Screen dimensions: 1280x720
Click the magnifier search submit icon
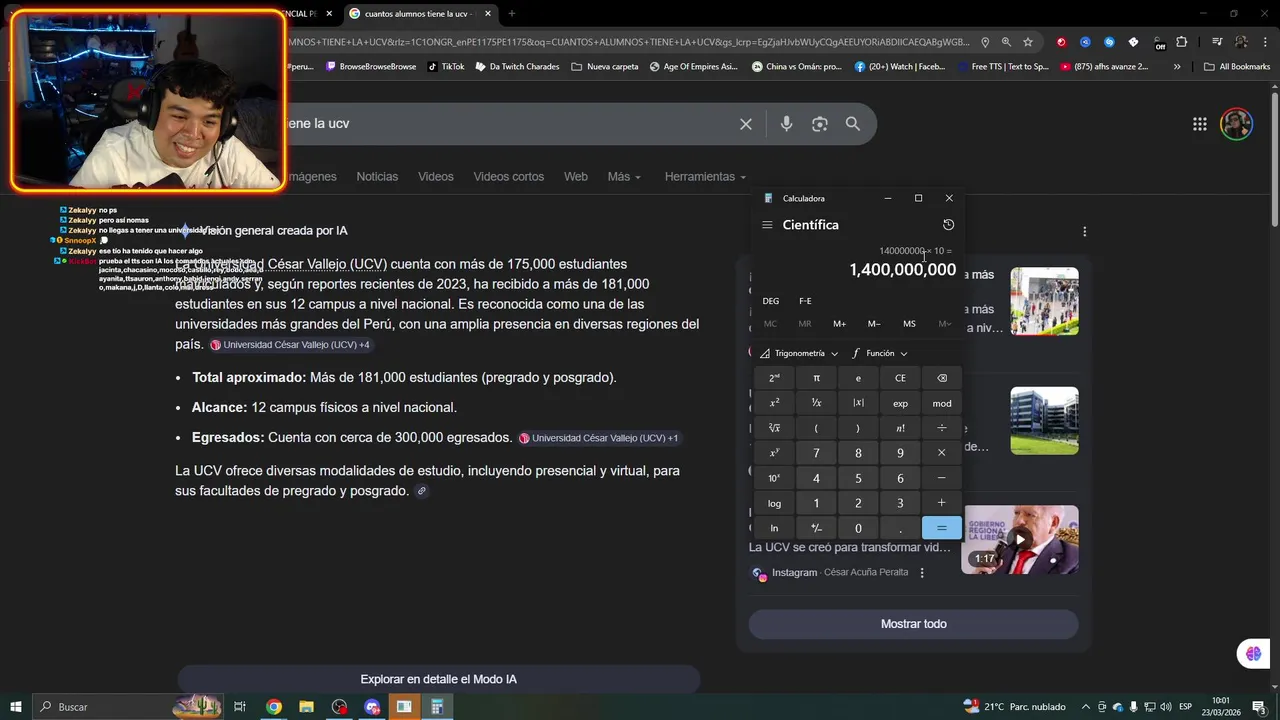click(x=853, y=124)
